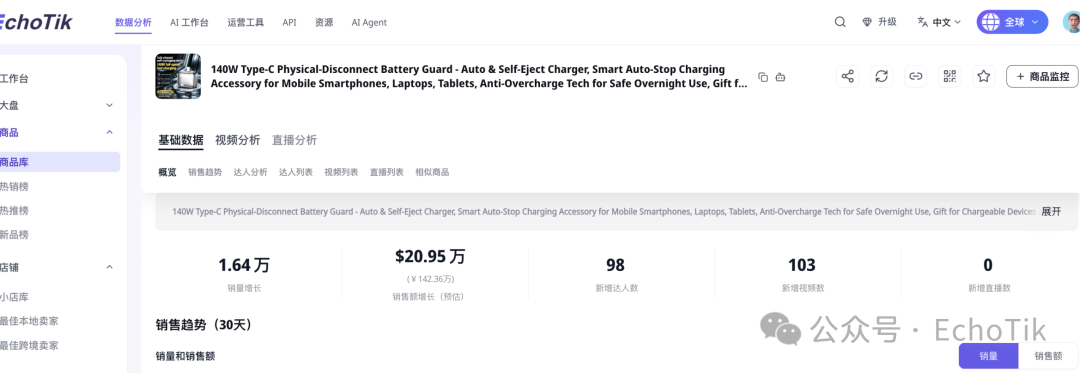Click the 103 new videos value
The height and width of the screenshot is (373, 1080).
coord(802,265)
